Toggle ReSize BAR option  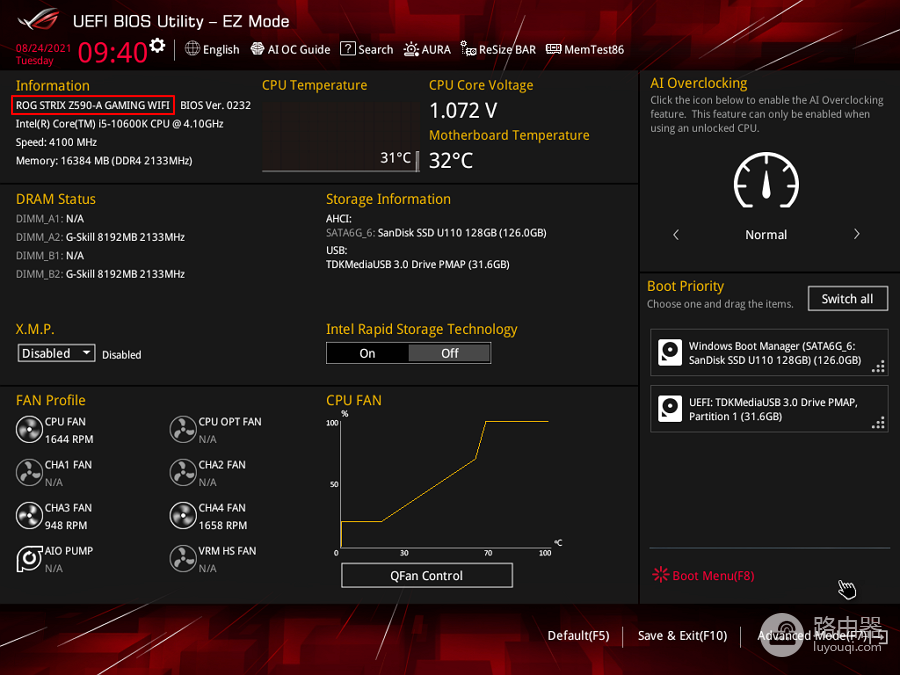498,49
